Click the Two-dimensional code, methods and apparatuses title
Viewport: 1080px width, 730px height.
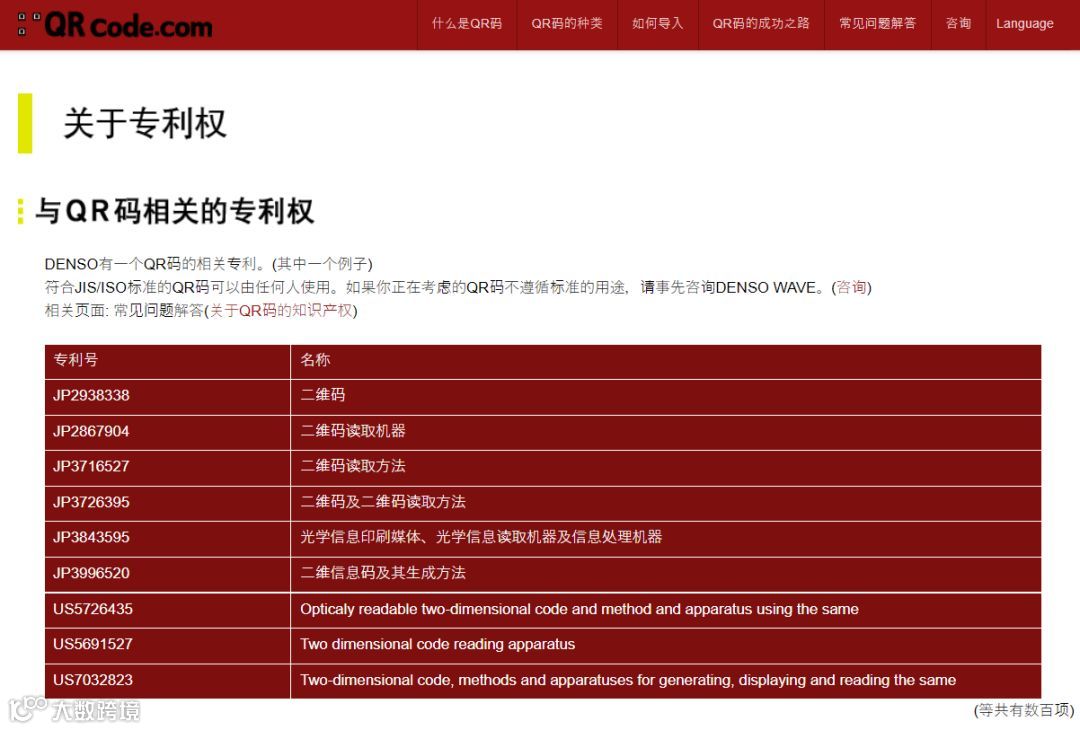tap(628, 680)
